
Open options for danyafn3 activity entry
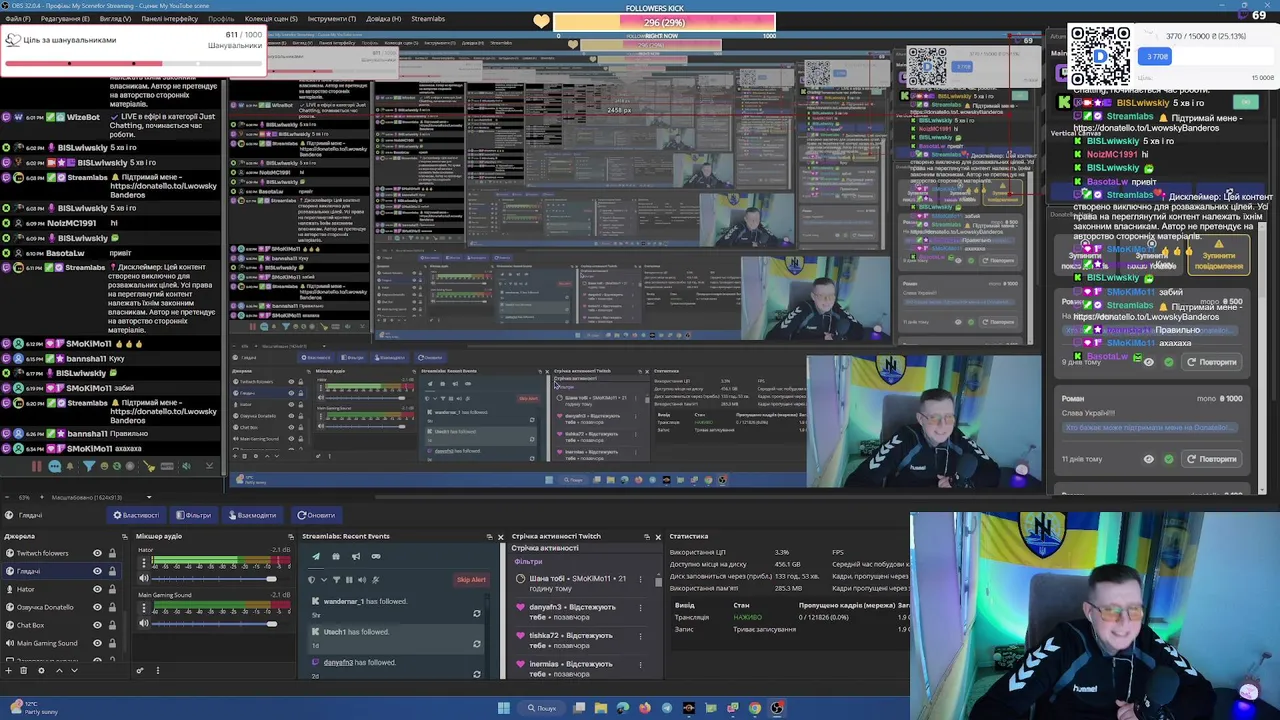point(641,608)
